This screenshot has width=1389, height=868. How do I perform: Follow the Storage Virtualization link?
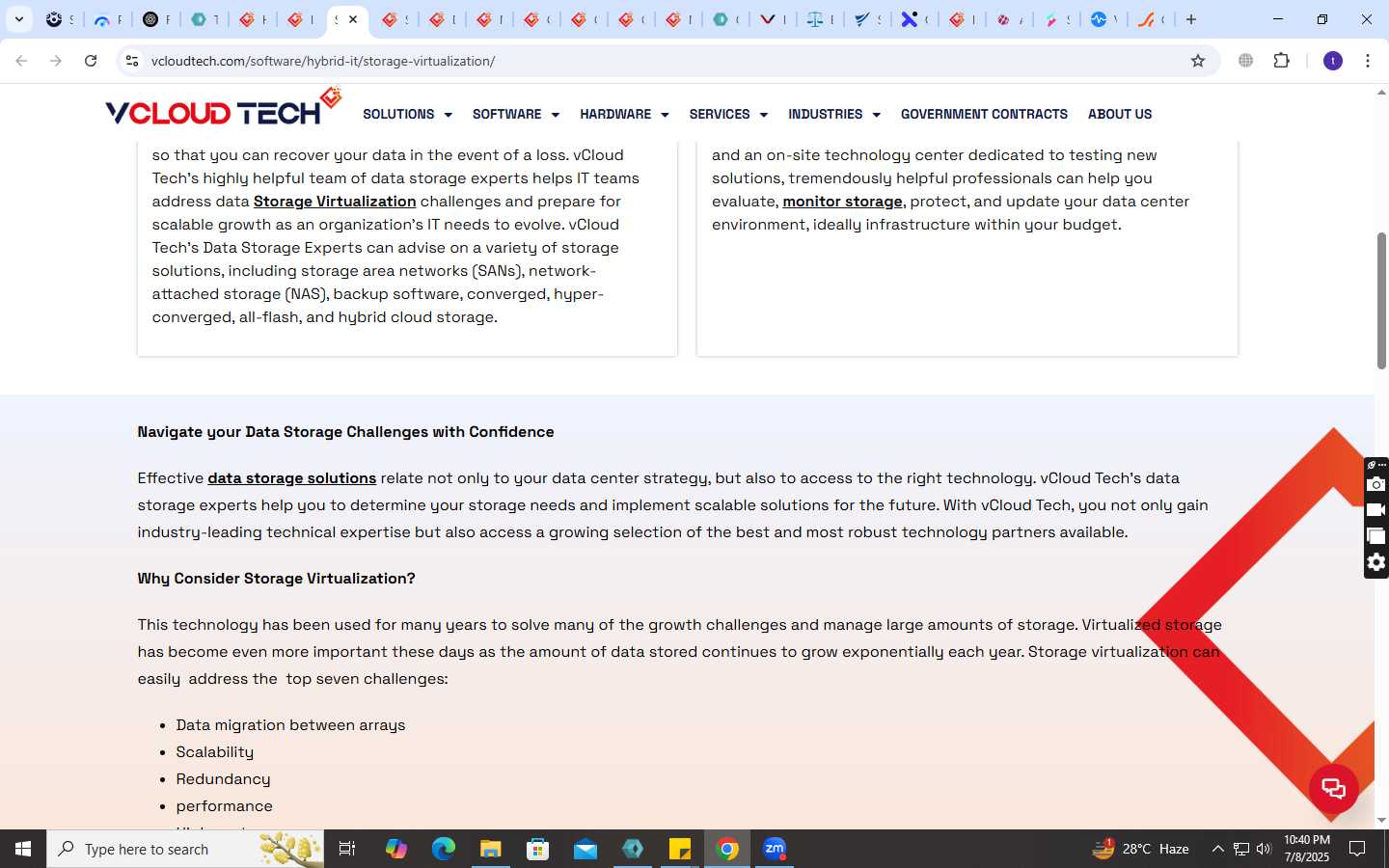tap(335, 202)
